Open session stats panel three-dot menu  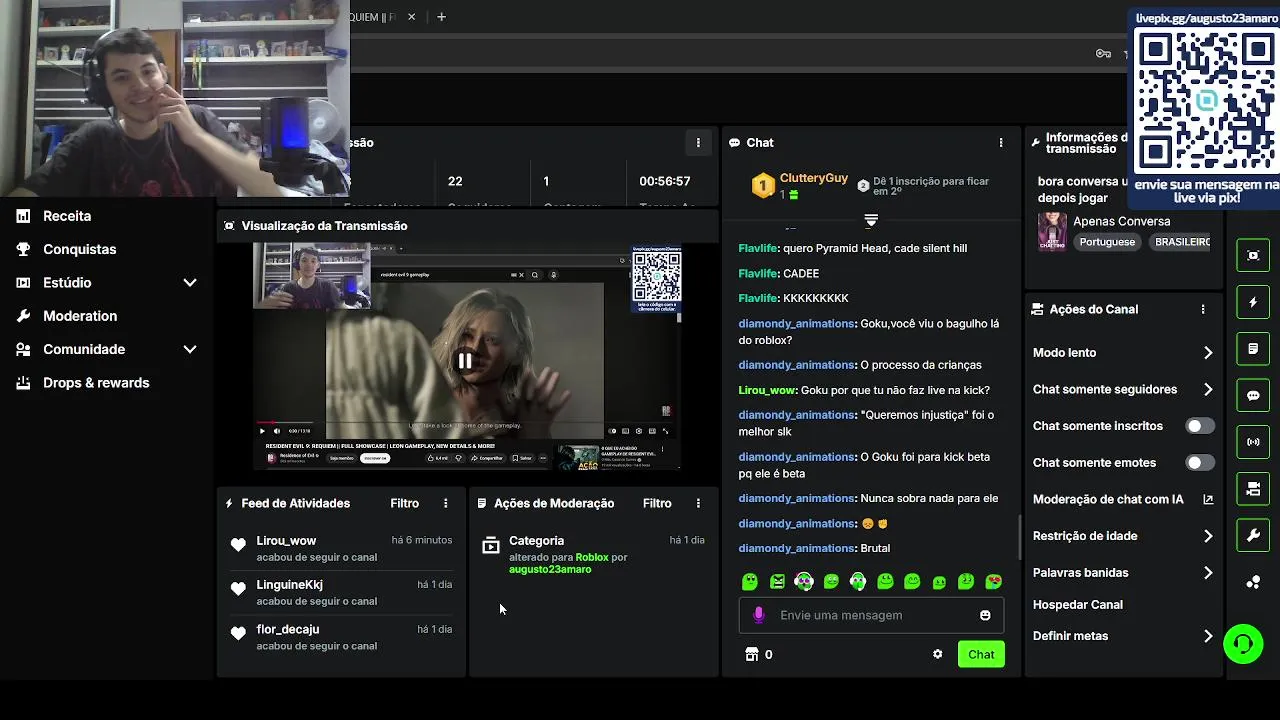[x=698, y=143]
